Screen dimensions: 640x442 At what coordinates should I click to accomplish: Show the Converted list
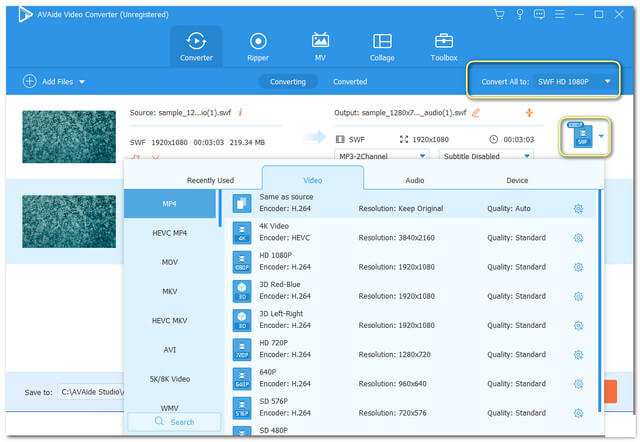click(350, 82)
